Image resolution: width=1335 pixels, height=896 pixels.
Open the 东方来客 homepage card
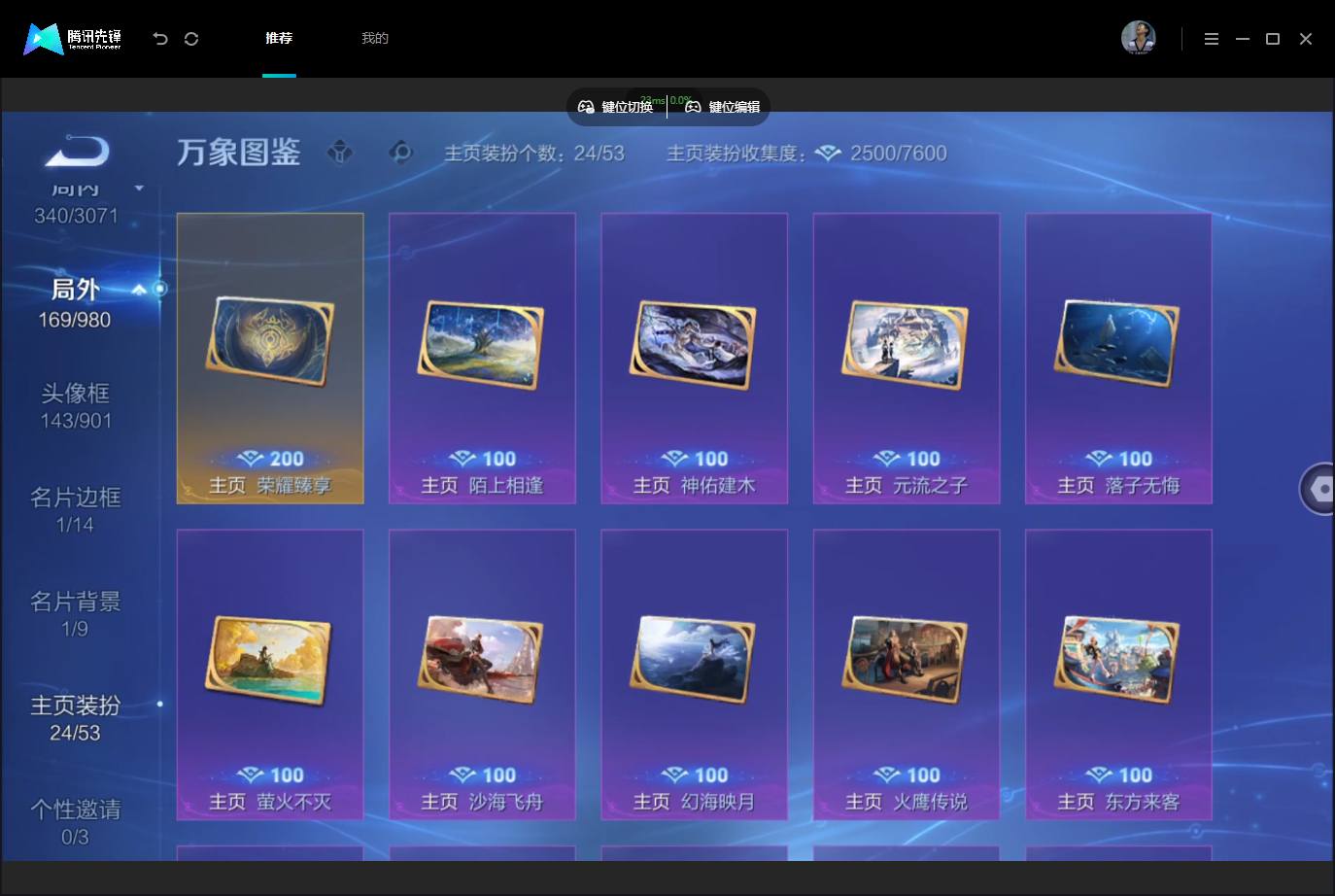1118,674
